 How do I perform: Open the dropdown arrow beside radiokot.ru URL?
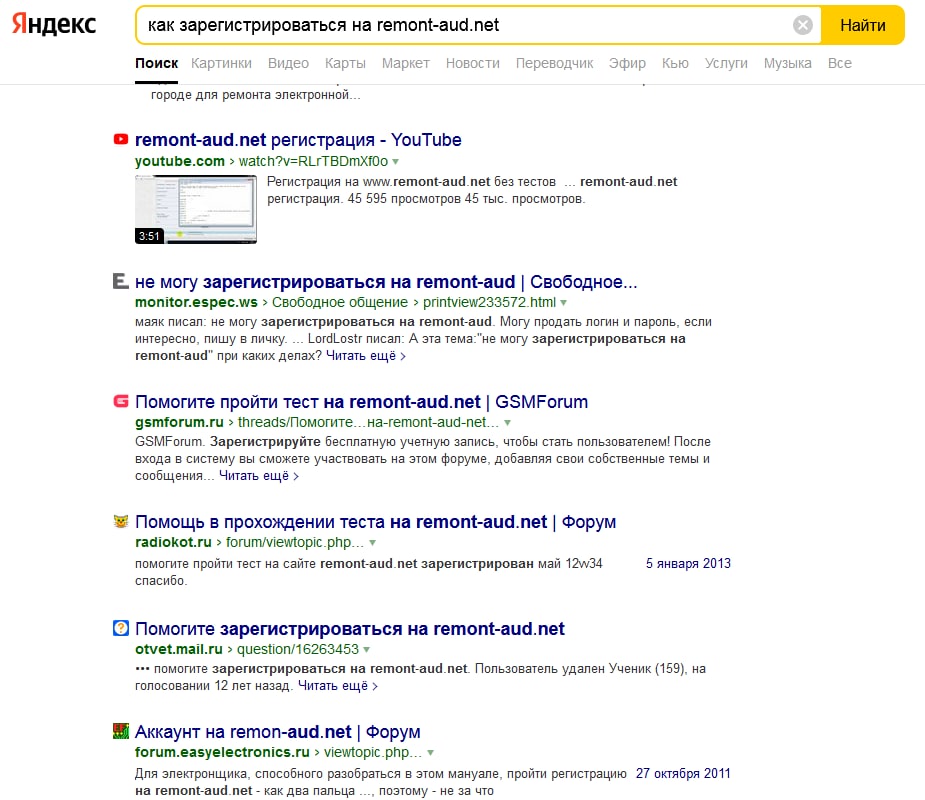[x=372, y=543]
